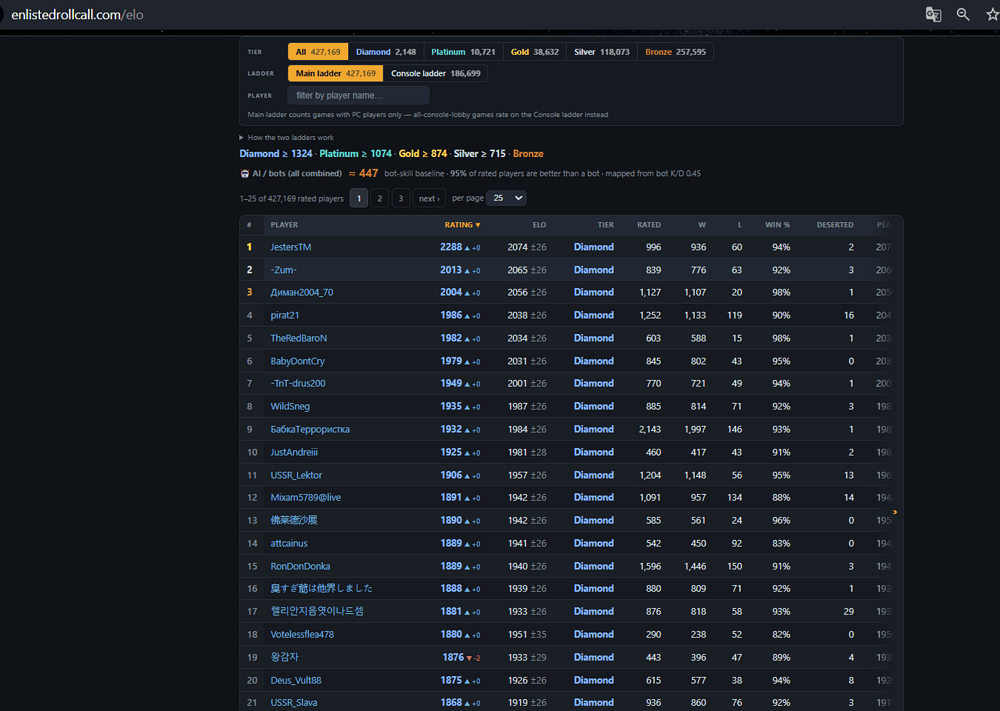Select page 1 in pagination
The image size is (1000, 711).
point(358,198)
